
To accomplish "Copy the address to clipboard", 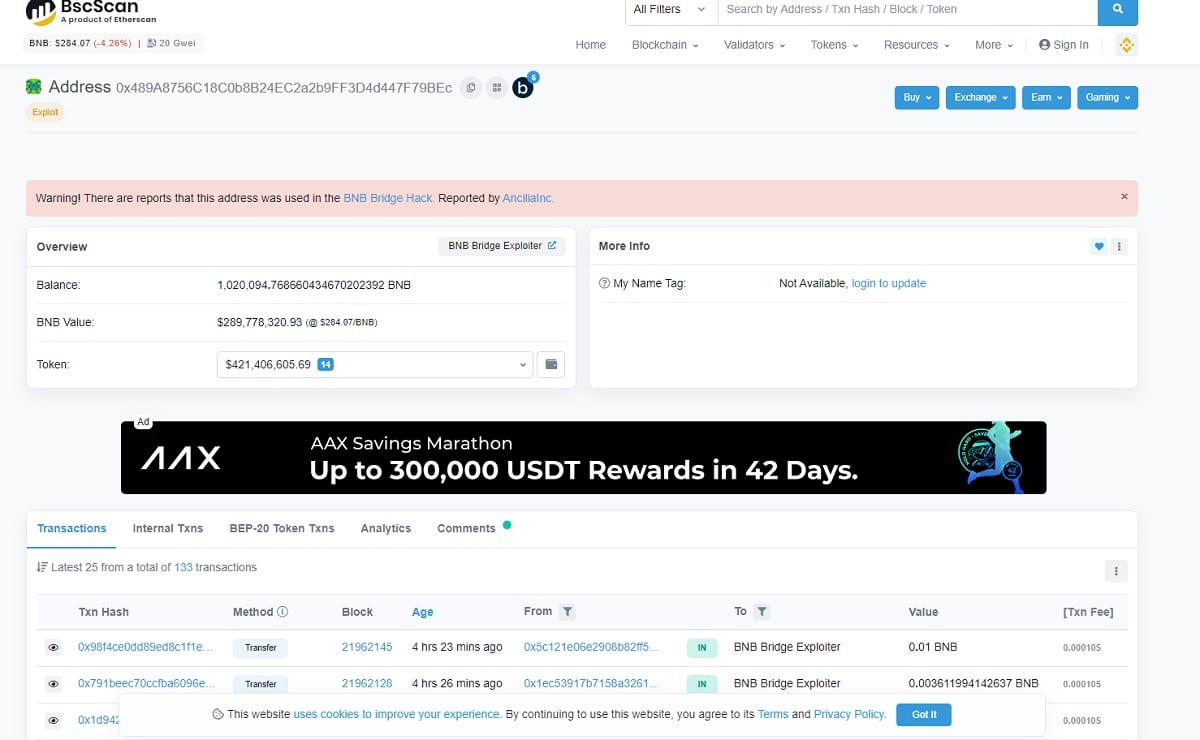I will click(471, 88).
